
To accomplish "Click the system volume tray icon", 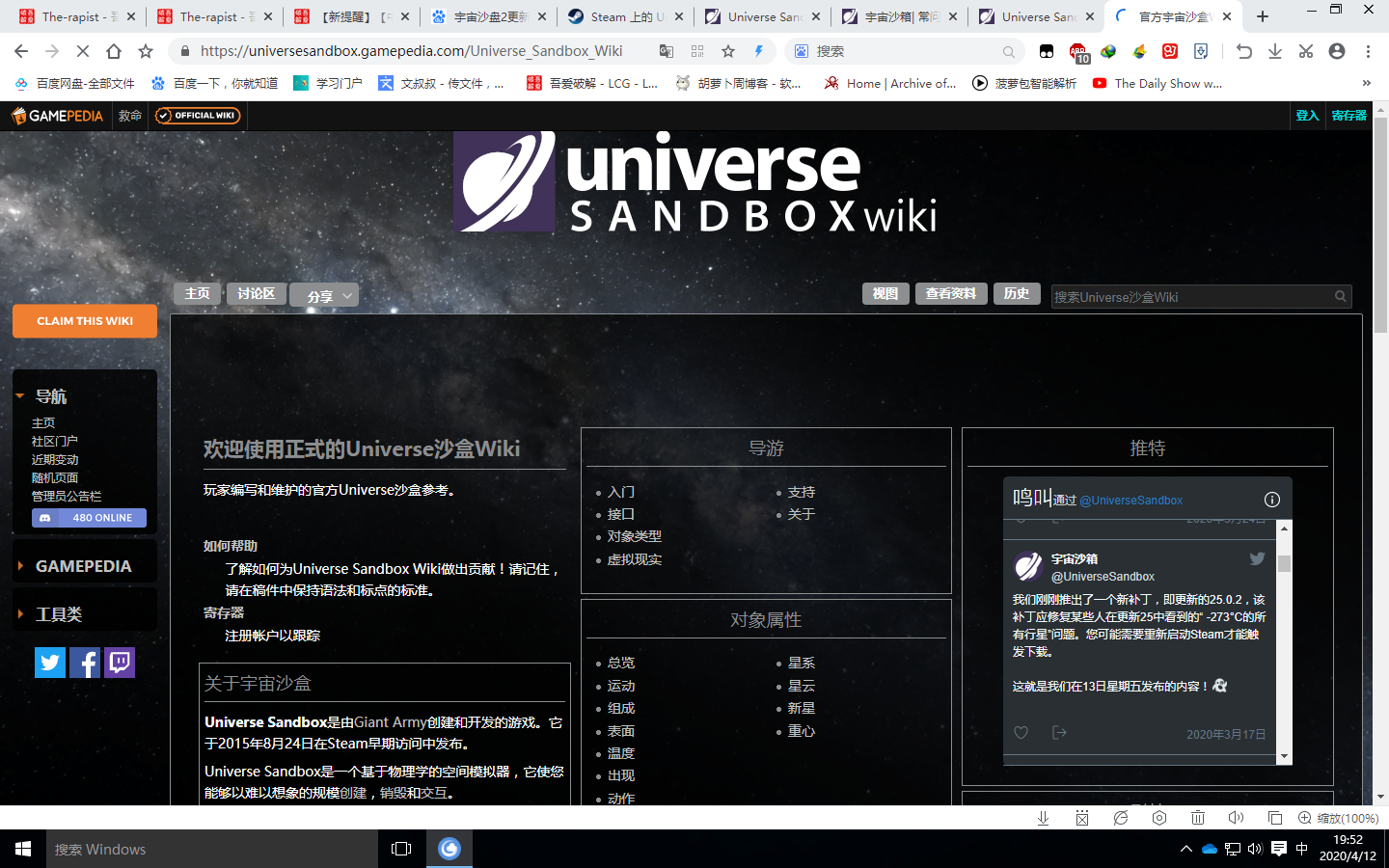I will coord(1255,849).
